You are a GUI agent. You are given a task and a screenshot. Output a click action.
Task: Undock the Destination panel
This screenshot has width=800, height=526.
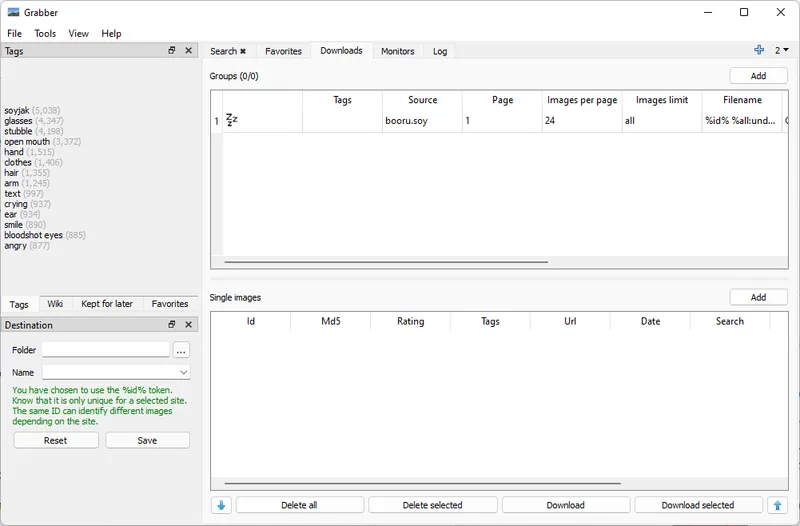[172, 325]
